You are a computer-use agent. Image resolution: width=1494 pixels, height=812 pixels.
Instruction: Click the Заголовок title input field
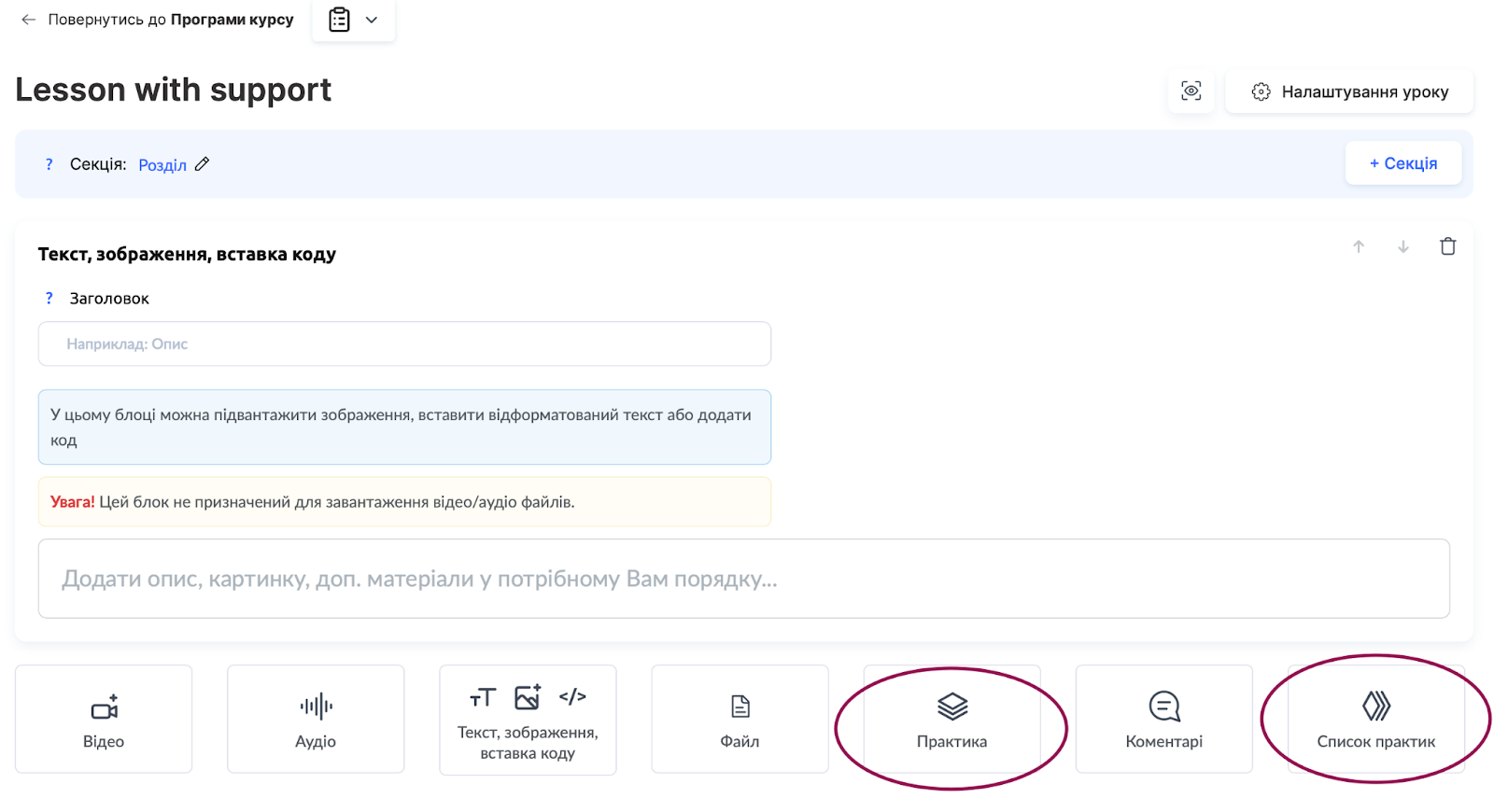click(404, 343)
